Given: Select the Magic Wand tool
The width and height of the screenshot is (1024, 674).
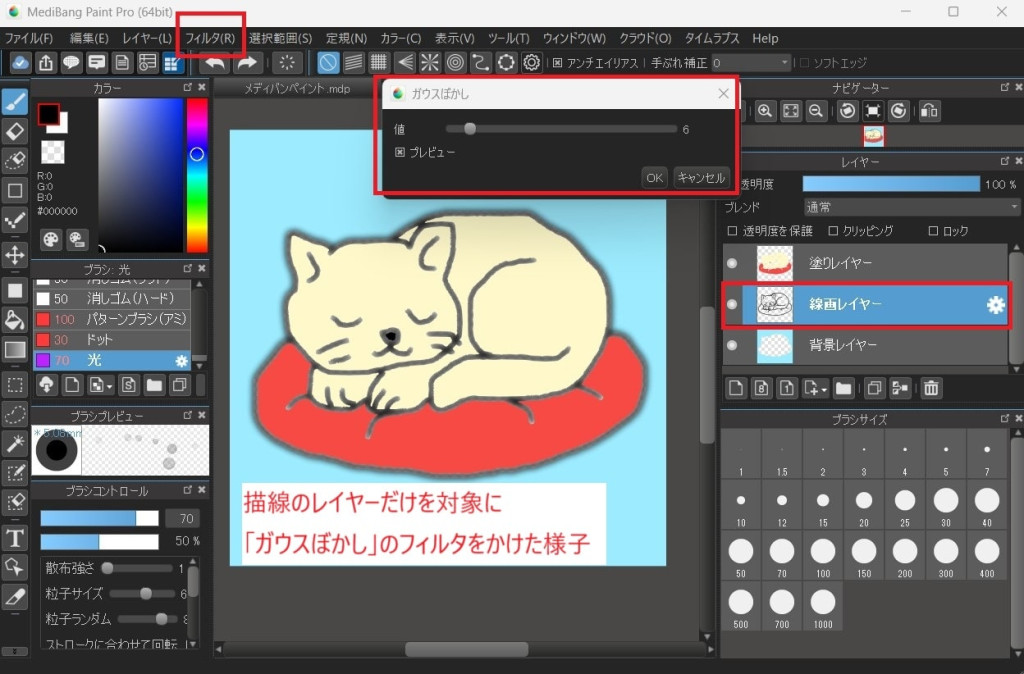Looking at the screenshot, I should (x=14, y=444).
